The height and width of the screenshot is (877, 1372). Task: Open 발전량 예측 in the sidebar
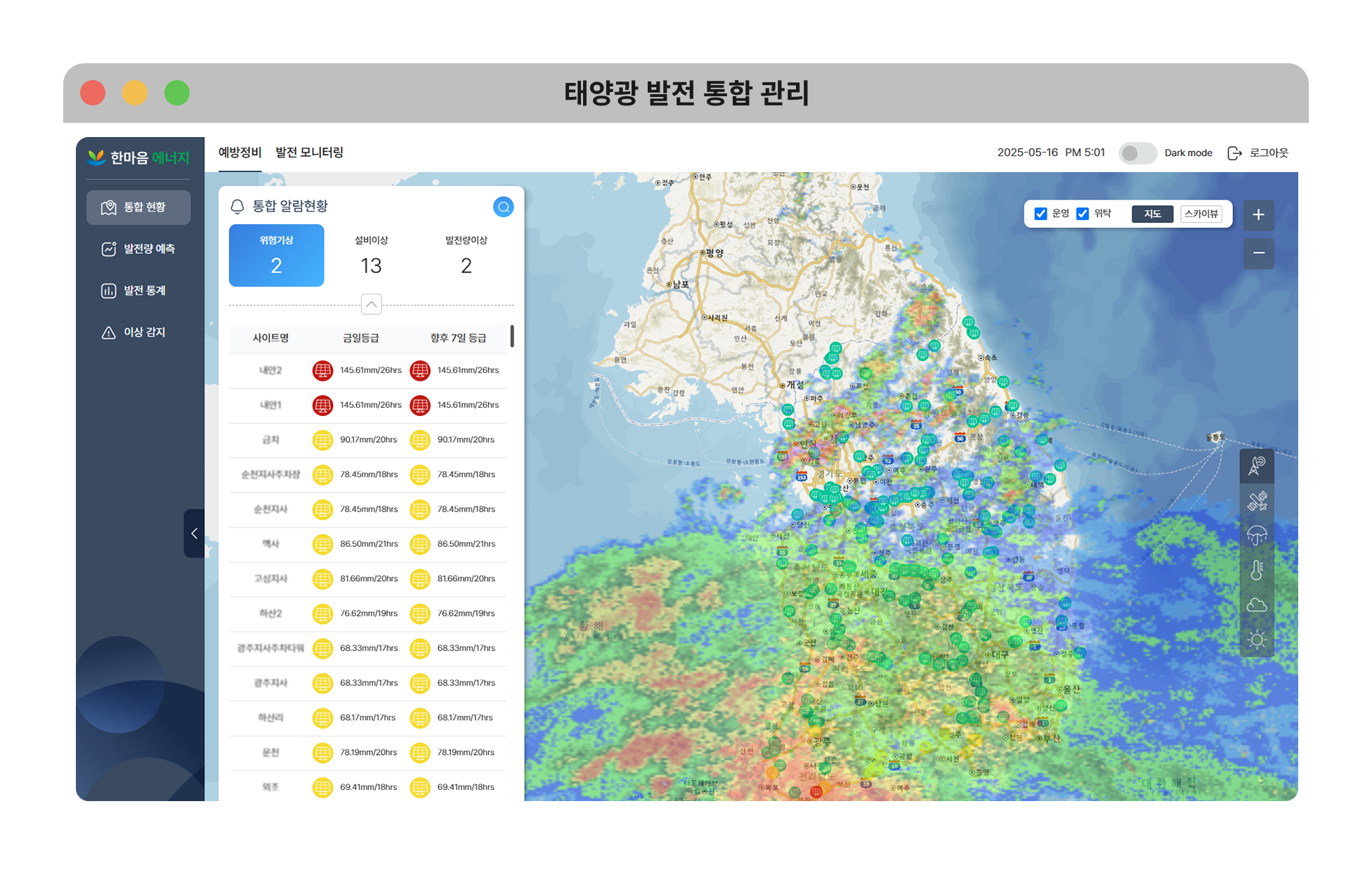coord(138,249)
